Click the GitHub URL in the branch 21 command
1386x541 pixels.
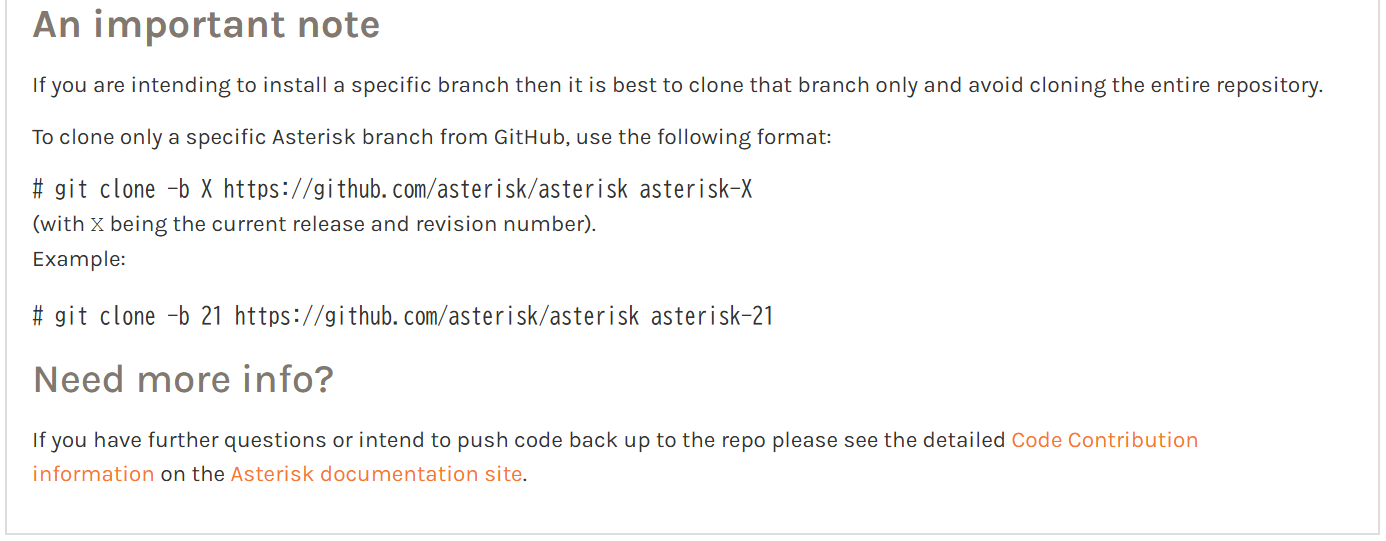point(436,317)
